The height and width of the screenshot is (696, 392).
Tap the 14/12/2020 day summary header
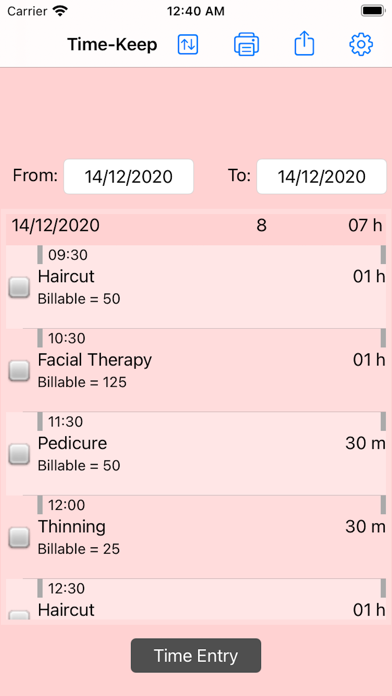[196, 226]
